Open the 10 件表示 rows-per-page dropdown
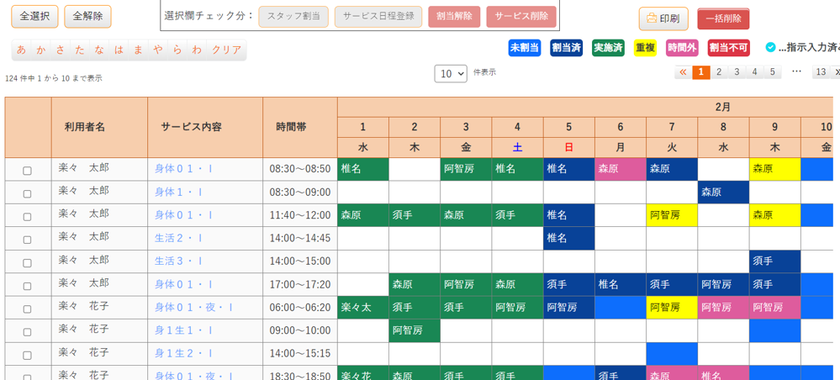The image size is (840, 380). point(451,74)
